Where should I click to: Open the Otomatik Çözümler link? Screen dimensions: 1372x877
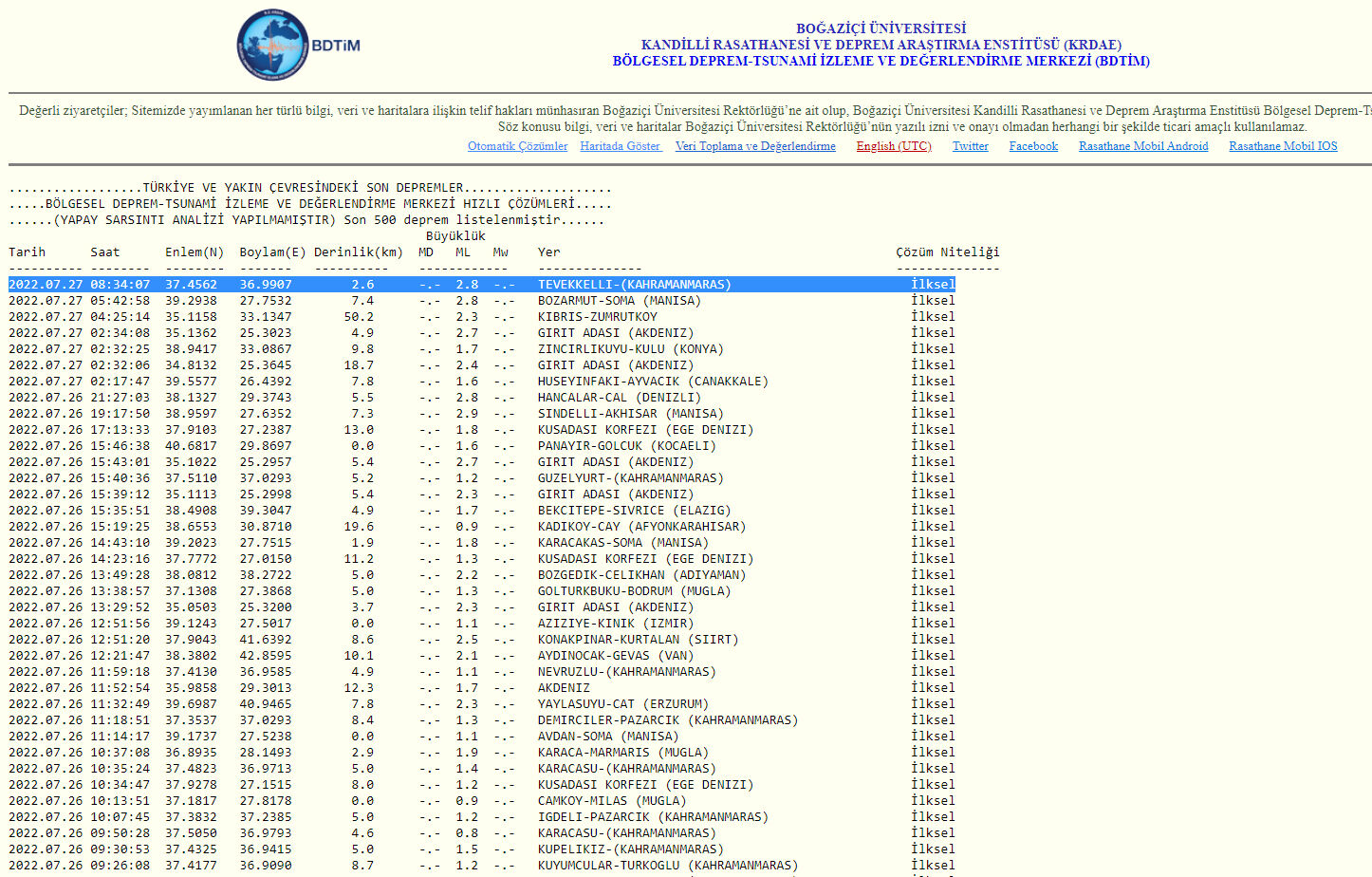pyautogui.click(x=517, y=146)
